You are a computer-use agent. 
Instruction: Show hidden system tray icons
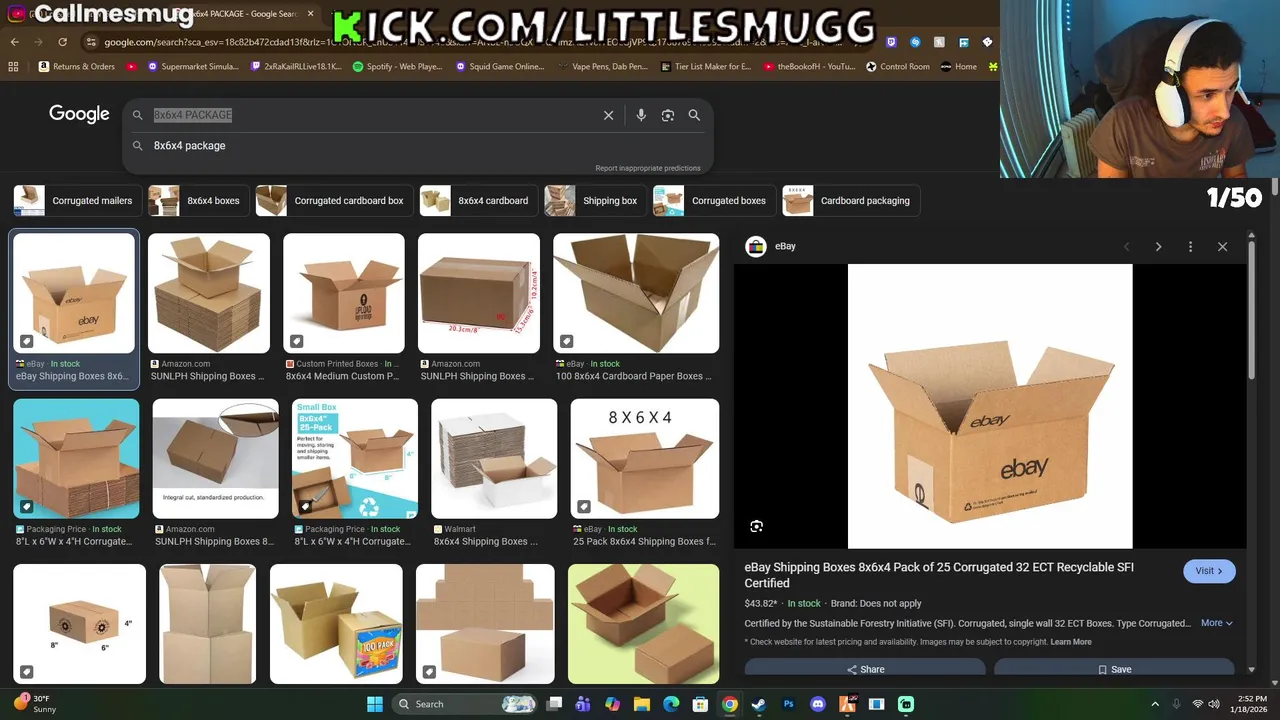tap(1155, 704)
